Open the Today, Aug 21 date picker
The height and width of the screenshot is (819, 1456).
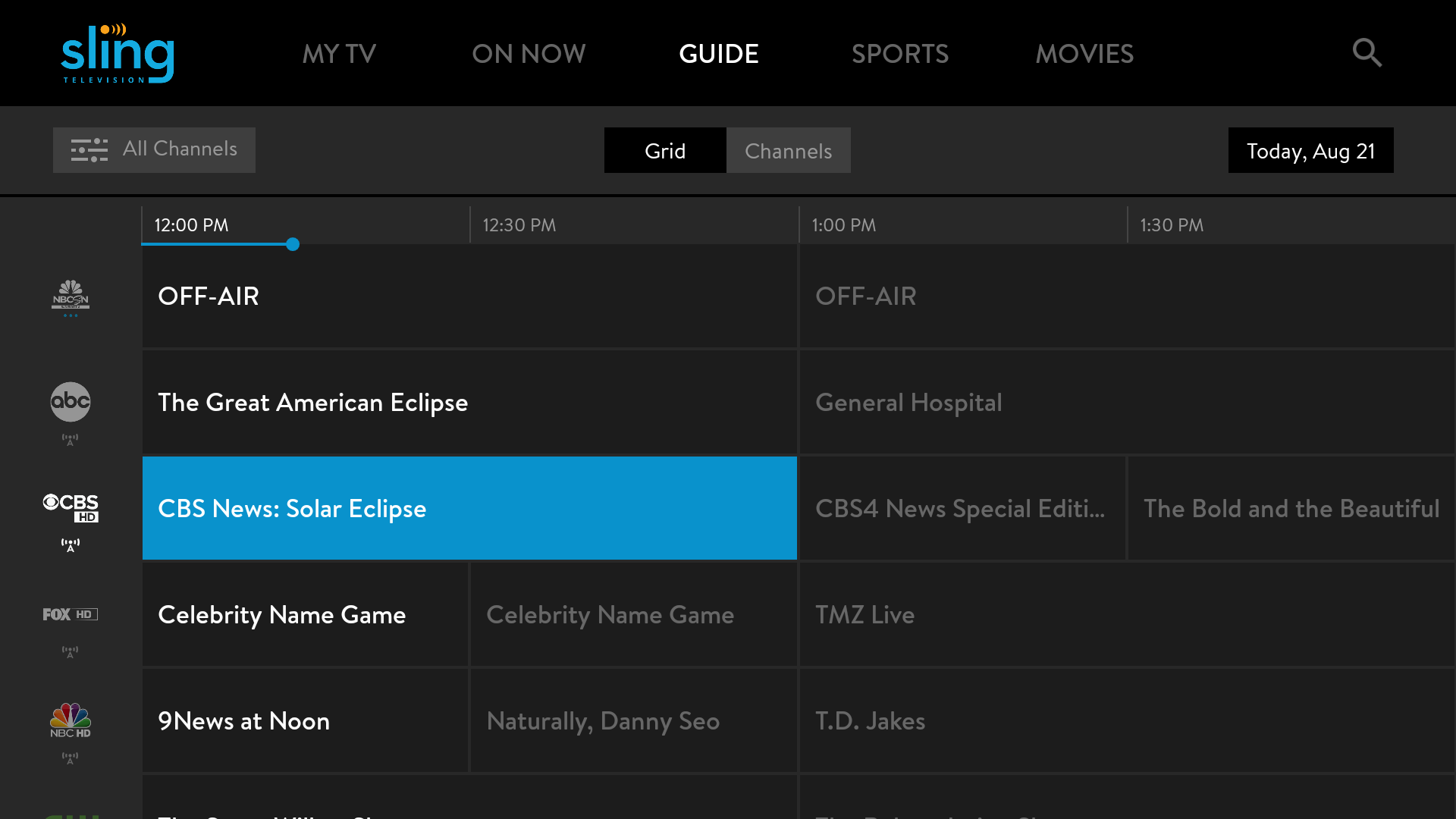coord(1310,150)
